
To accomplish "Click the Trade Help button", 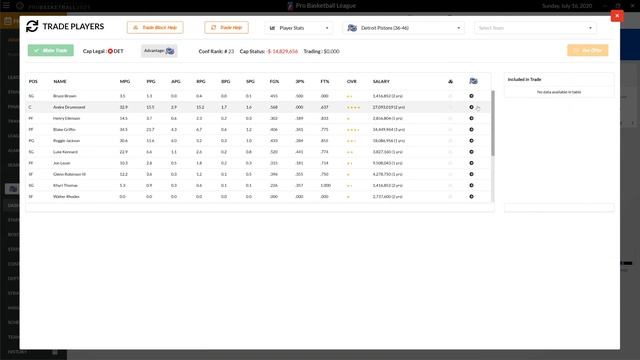I will pyautogui.click(x=227, y=27).
